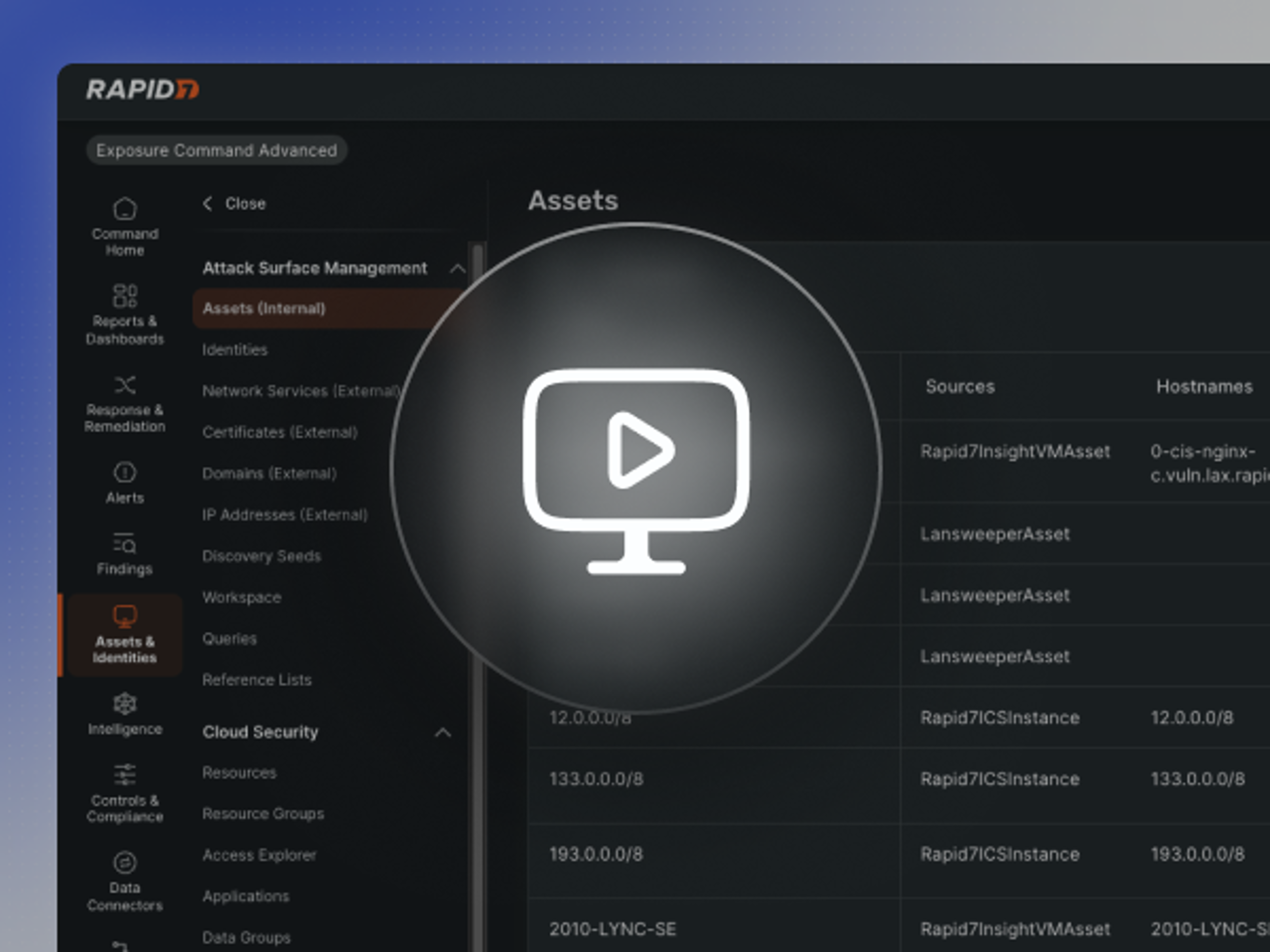Click hostname 193.0.0.0/8
This screenshot has height=952, width=1270.
pyautogui.click(x=1198, y=854)
